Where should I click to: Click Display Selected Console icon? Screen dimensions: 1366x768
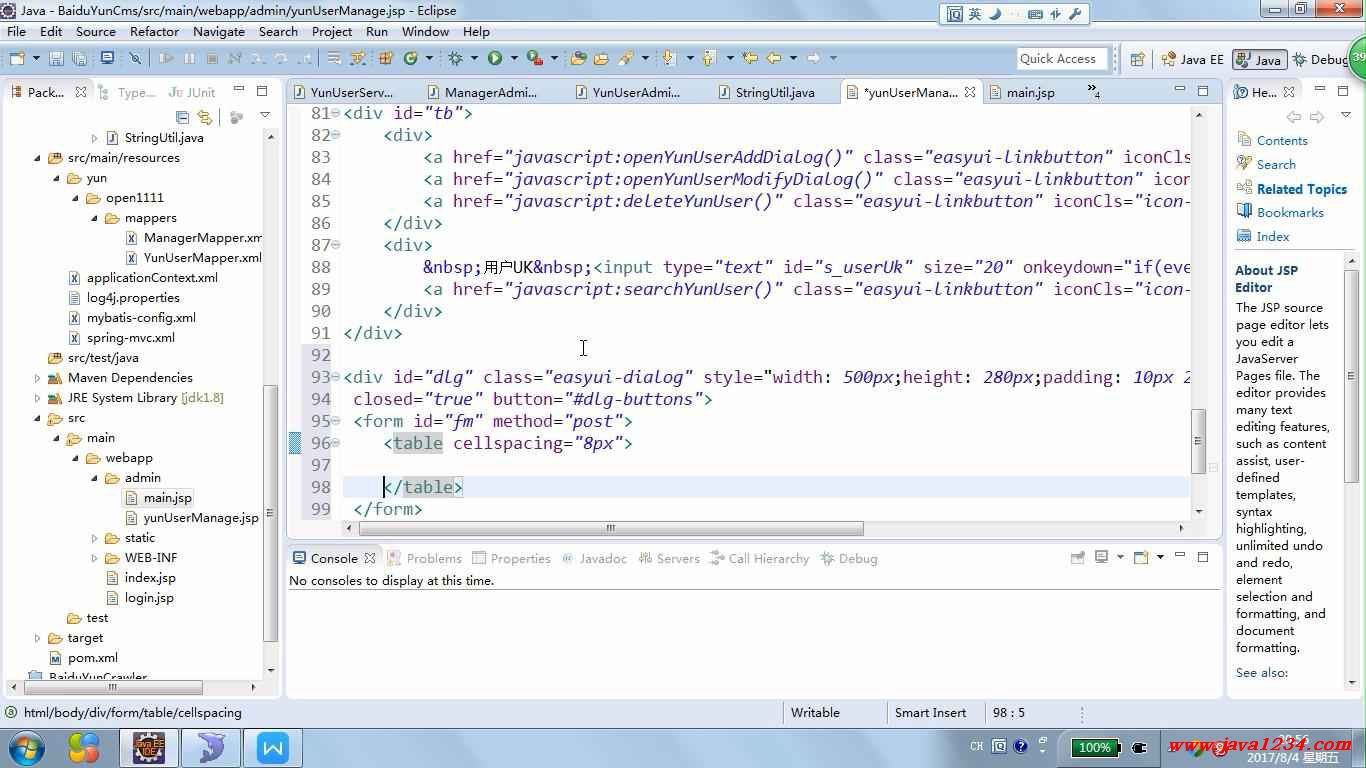1101,557
